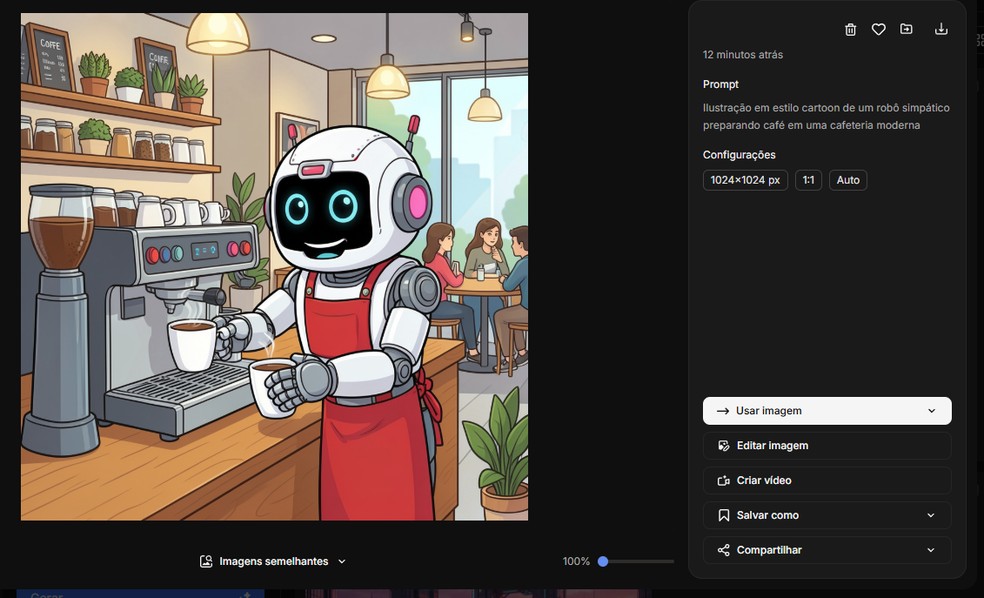Click Imagens semelhantes label
Screen dimensions: 984x598
274,562
